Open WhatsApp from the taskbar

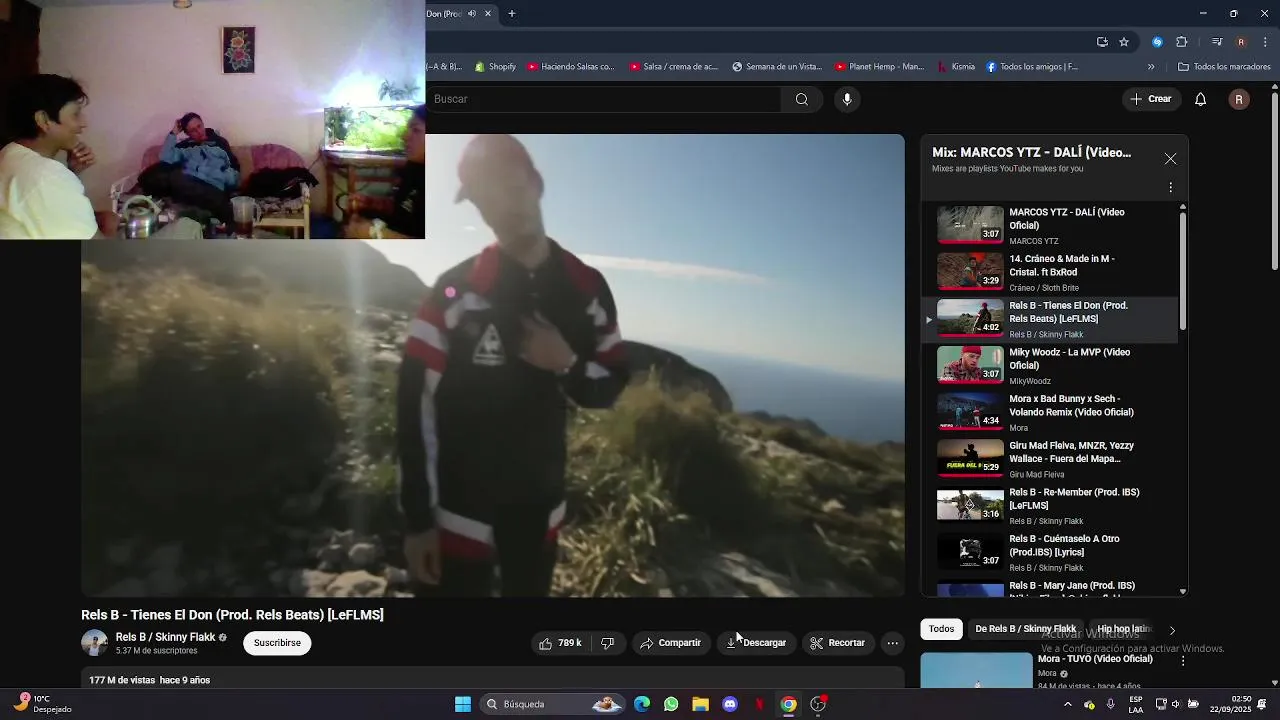click(x=671, y=704)
